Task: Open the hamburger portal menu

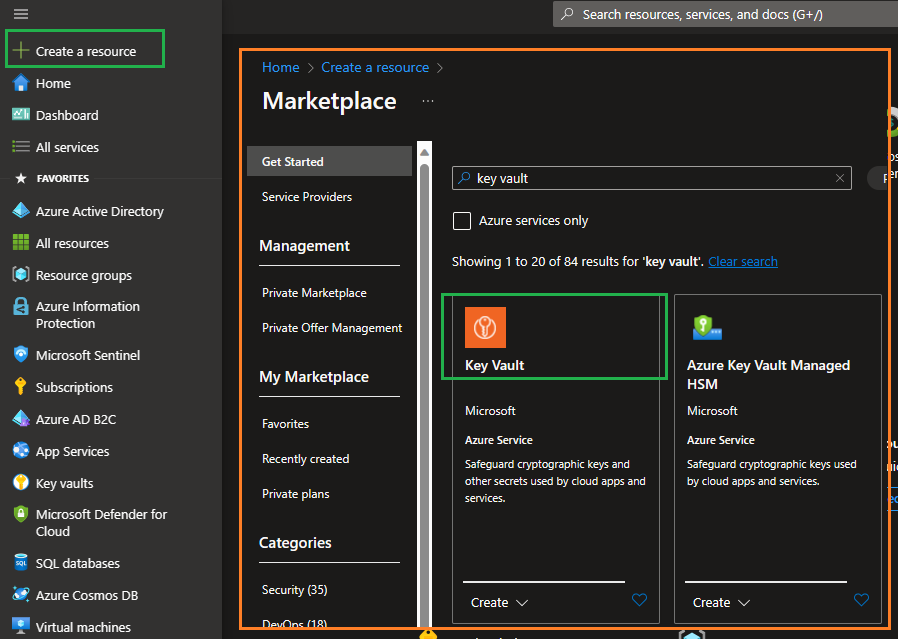Action: pyautogui.click(x=21, y=14)
